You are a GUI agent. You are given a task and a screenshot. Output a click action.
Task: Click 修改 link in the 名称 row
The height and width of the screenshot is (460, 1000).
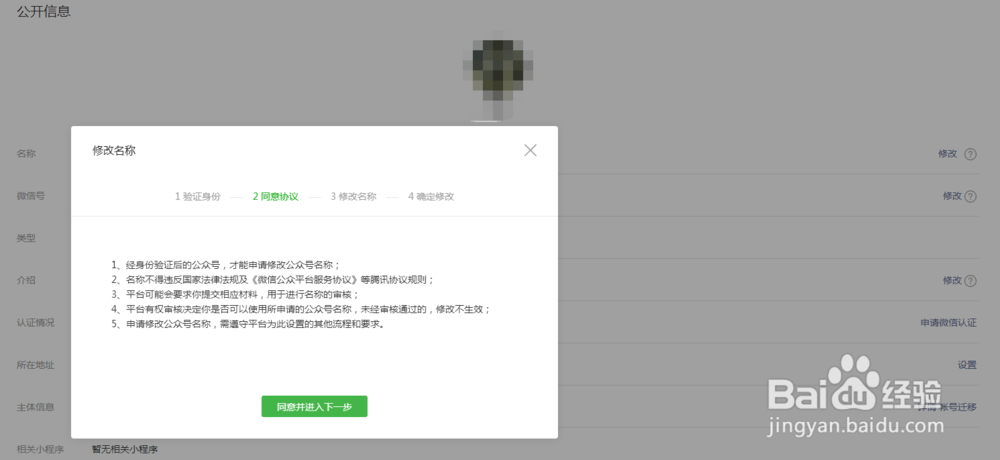pyautogui.click(x=947, y=154)
